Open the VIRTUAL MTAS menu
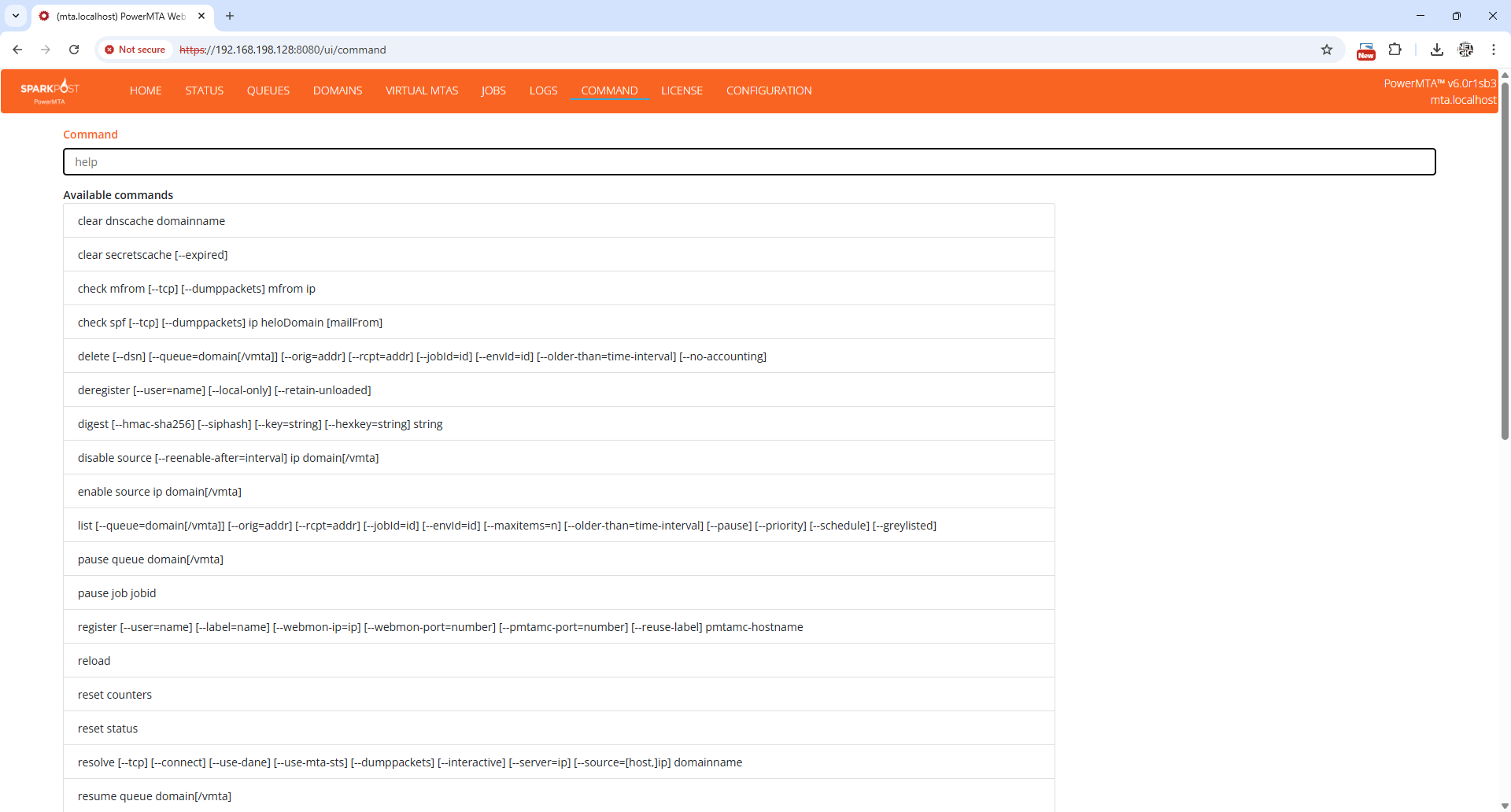Image resolution: width=1511 pixels, height=812 pixels. pyautogui.click(x=422, y=90)
